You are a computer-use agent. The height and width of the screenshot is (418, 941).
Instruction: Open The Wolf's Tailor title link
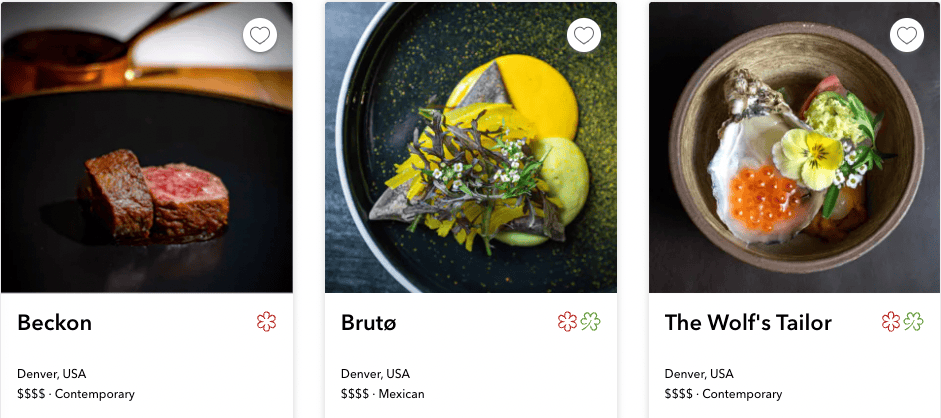click(x=748, y=323)
